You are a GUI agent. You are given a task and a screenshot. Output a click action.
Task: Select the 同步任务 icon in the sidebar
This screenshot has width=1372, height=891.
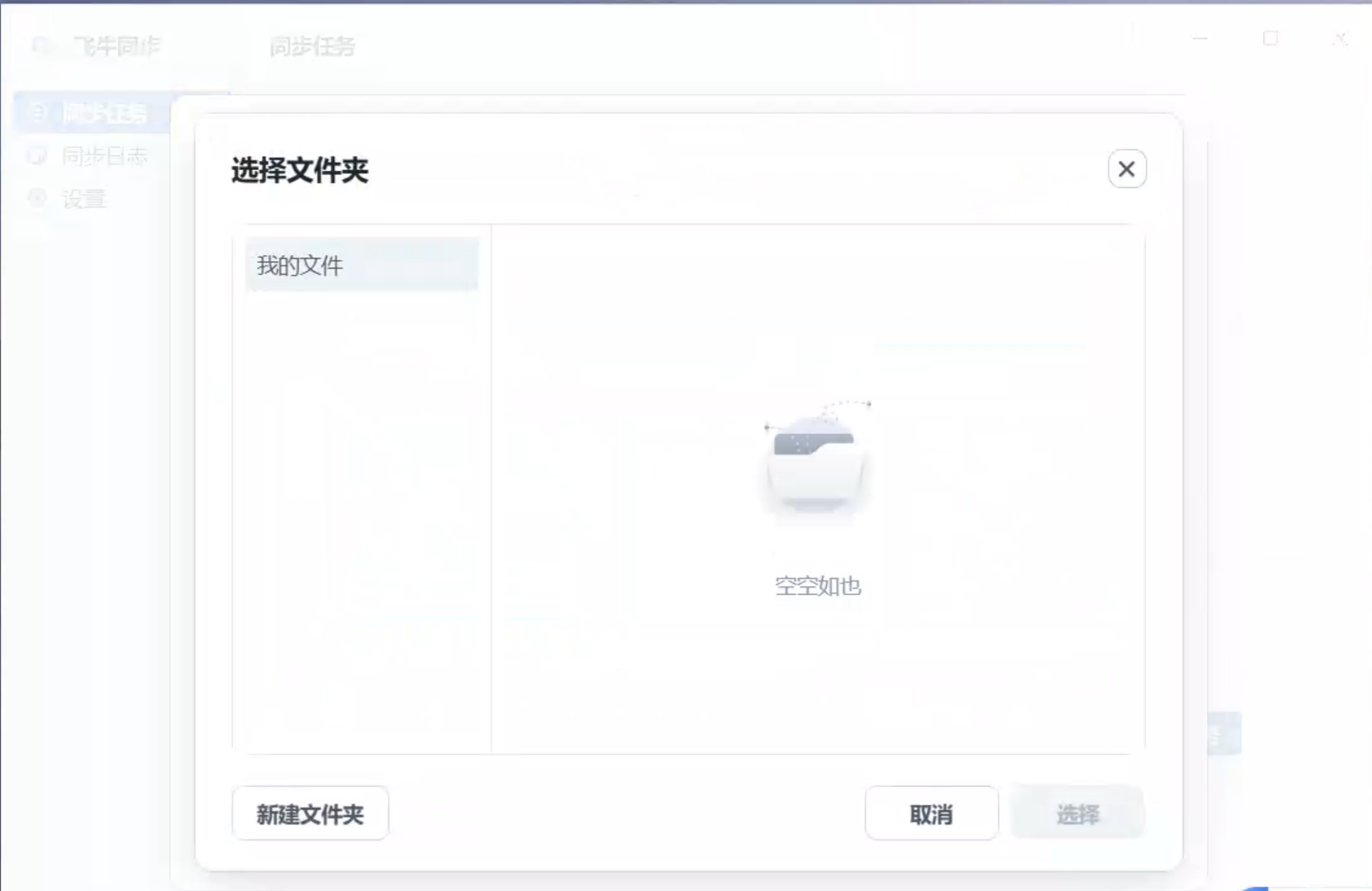pyautogui.click(x=37, y=113)
